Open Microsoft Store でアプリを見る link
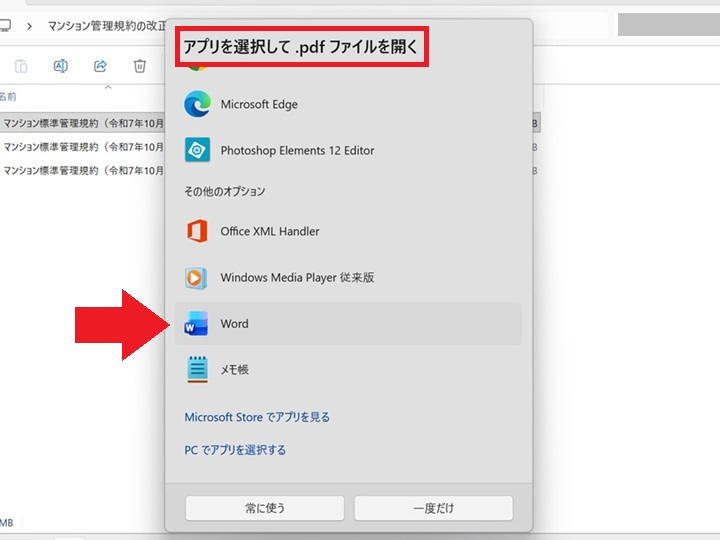Image resolution: width=720 pixels, height=540 pixels. 257,417
